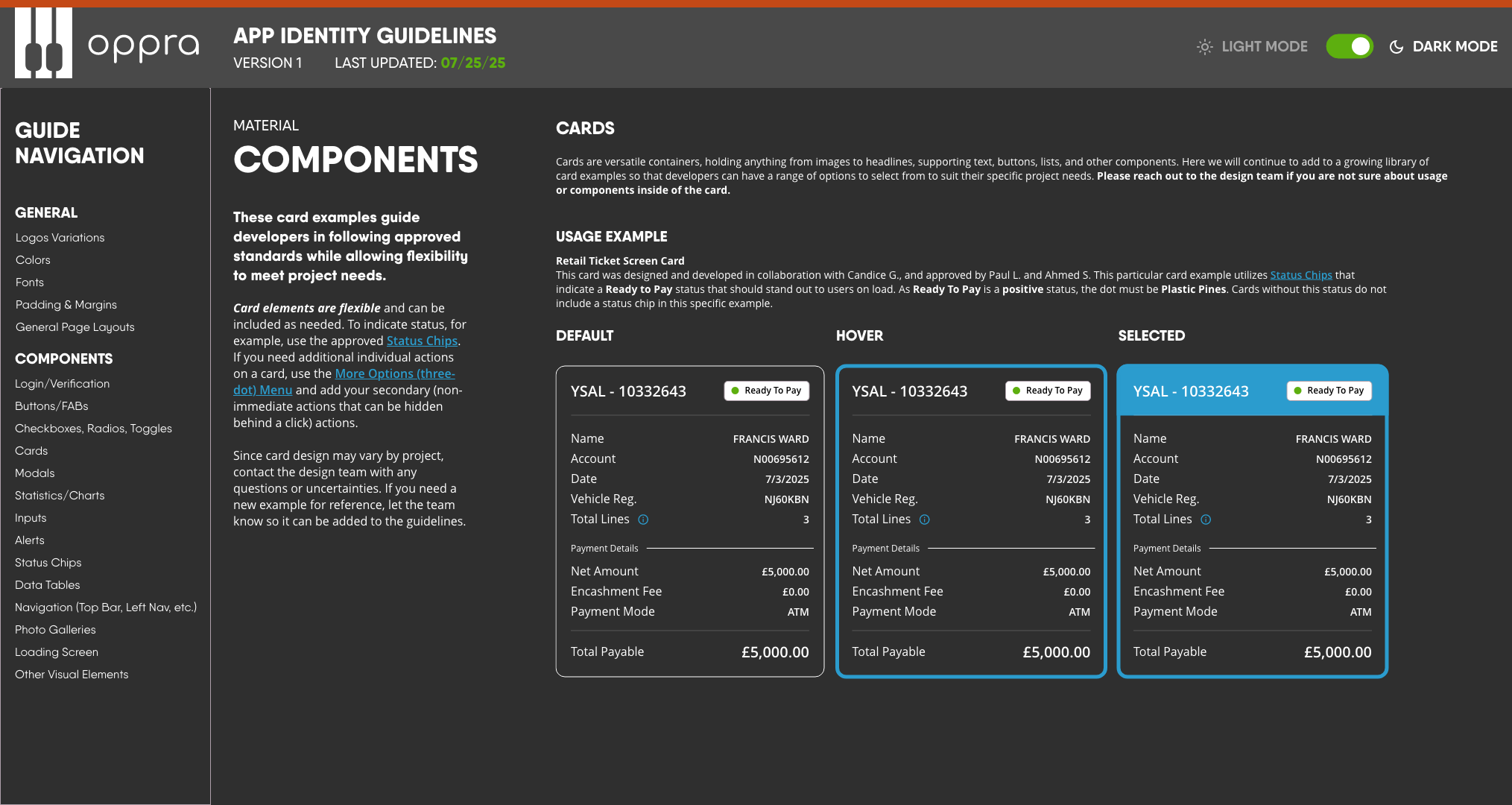Click the Ready To Pay chip on Selected card
Screen dimensions: 1512x805
coord(1329,390)
